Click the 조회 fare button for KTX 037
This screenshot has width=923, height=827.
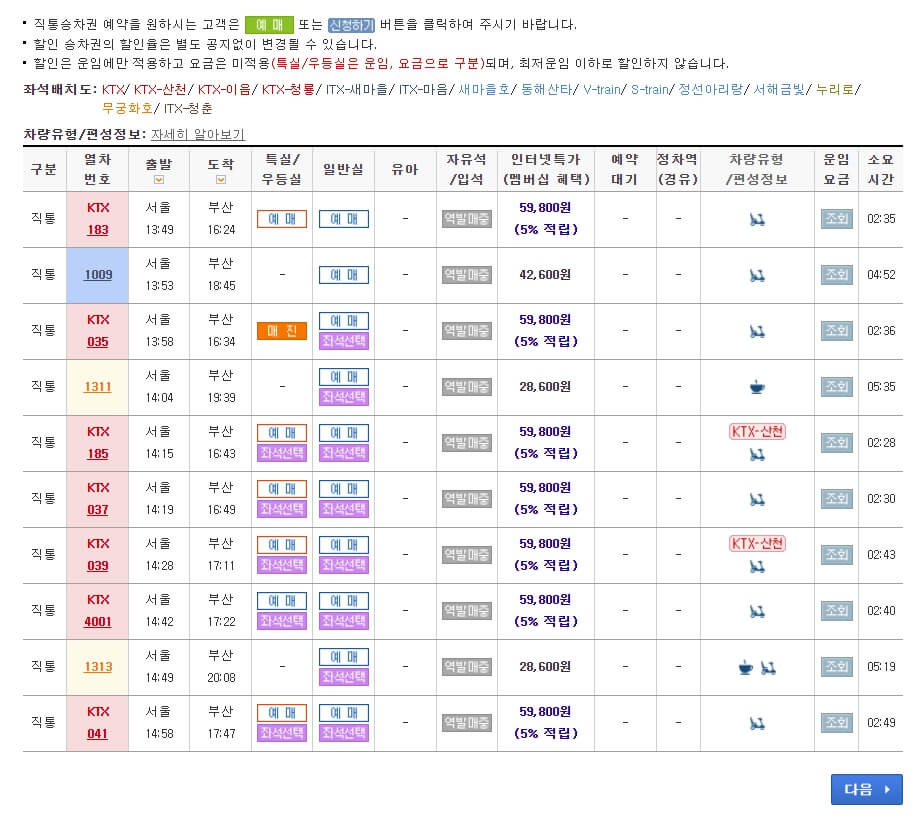point(836,498)
